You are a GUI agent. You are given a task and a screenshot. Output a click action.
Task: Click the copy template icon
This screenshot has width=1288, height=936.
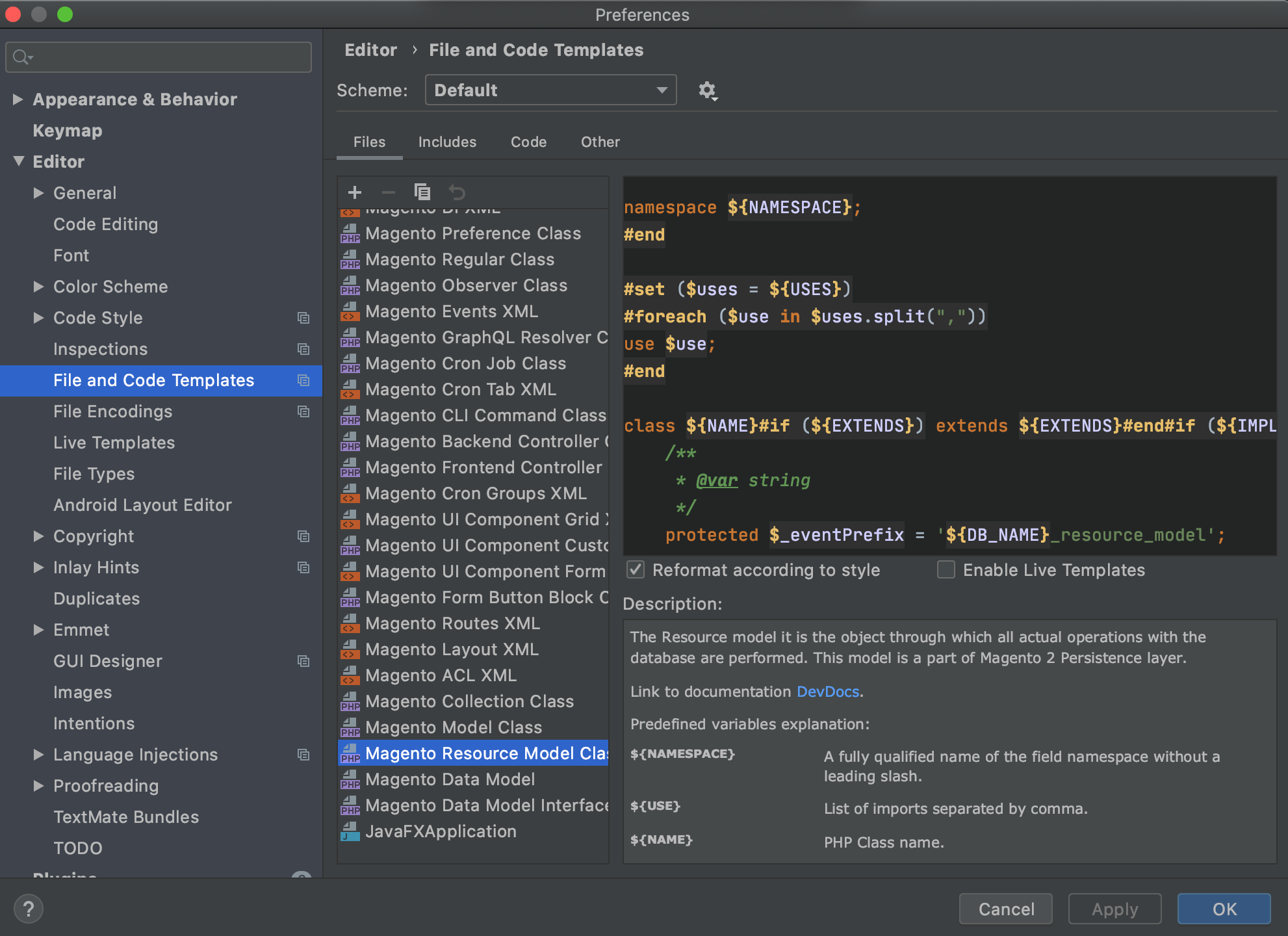(422, 192)
